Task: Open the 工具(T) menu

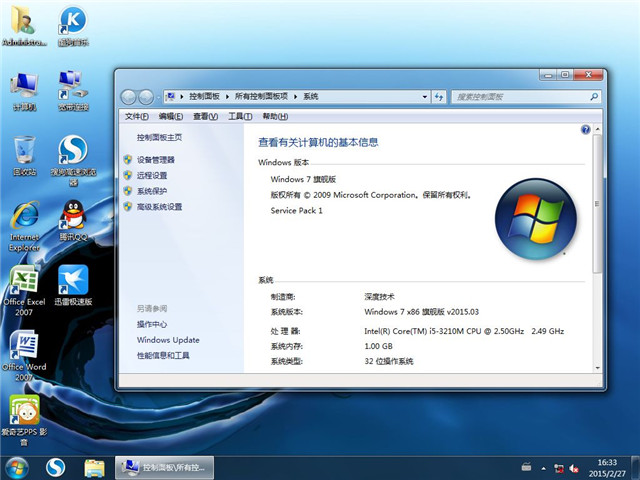Action: 240,116
